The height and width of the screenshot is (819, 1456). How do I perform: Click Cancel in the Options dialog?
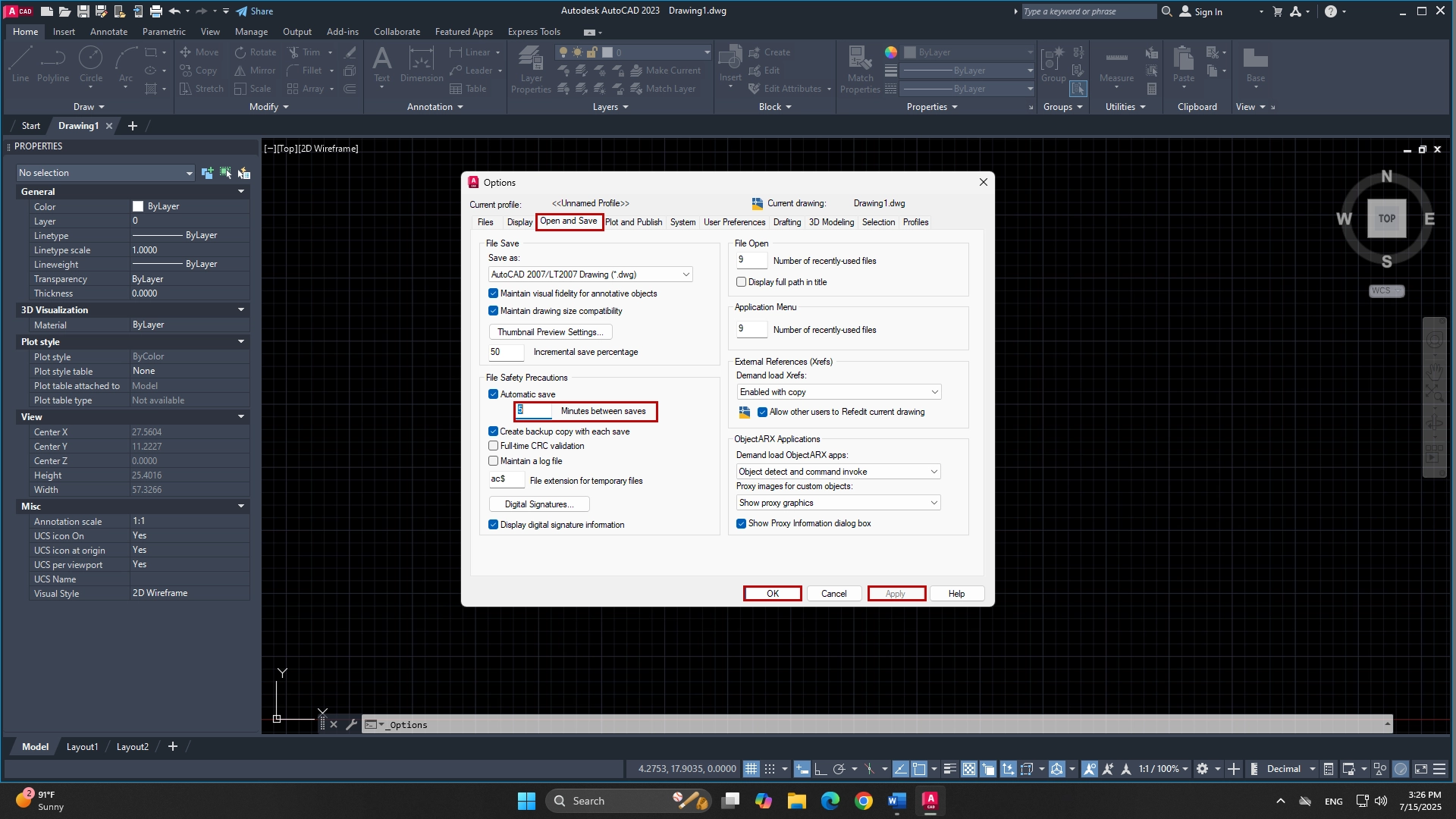834,594
